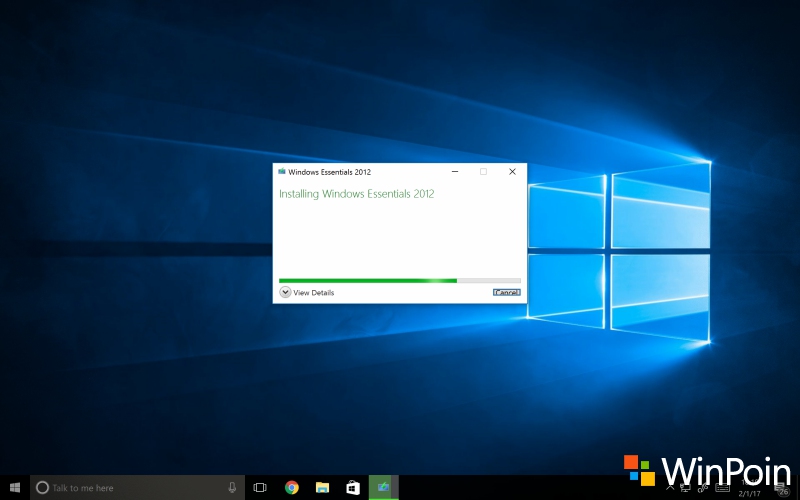This screenshot has width=800, height=500.
Task: Click the 'Installing Windows Essentials 2012' heading
Action: (x=356, y=194)
